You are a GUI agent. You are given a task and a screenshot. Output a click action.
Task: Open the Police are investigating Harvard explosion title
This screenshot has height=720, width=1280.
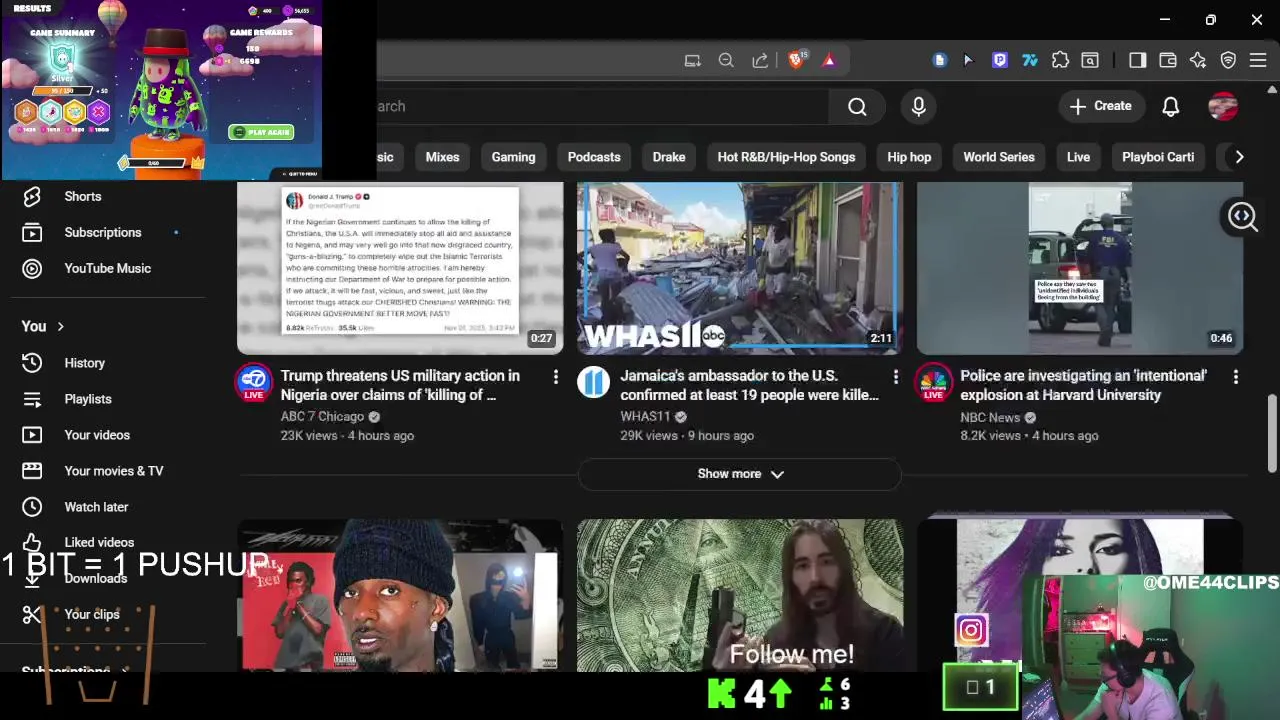(1083, 385)
